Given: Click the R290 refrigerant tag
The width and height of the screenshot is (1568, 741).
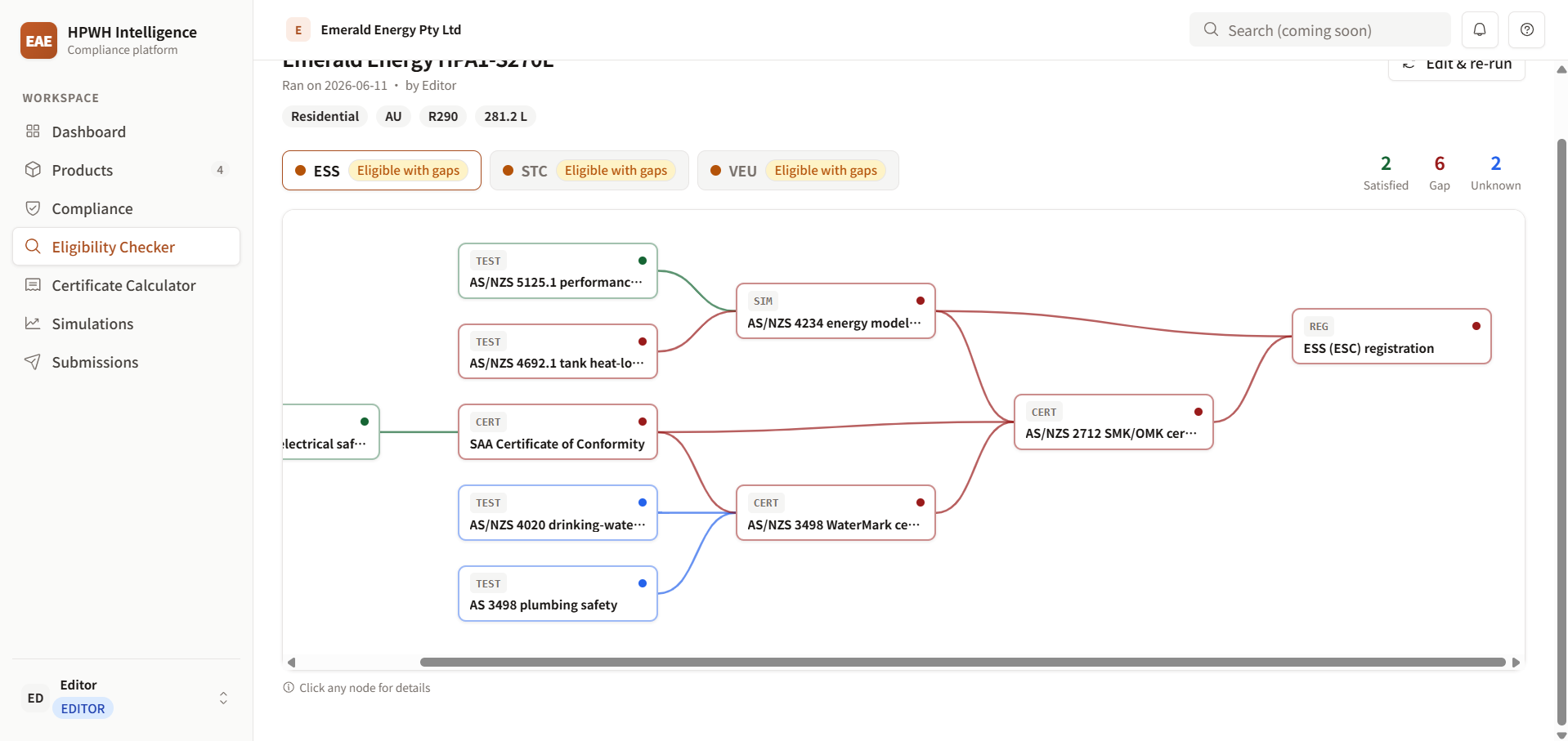Looking at the screenshot, I should click(443, 116).
